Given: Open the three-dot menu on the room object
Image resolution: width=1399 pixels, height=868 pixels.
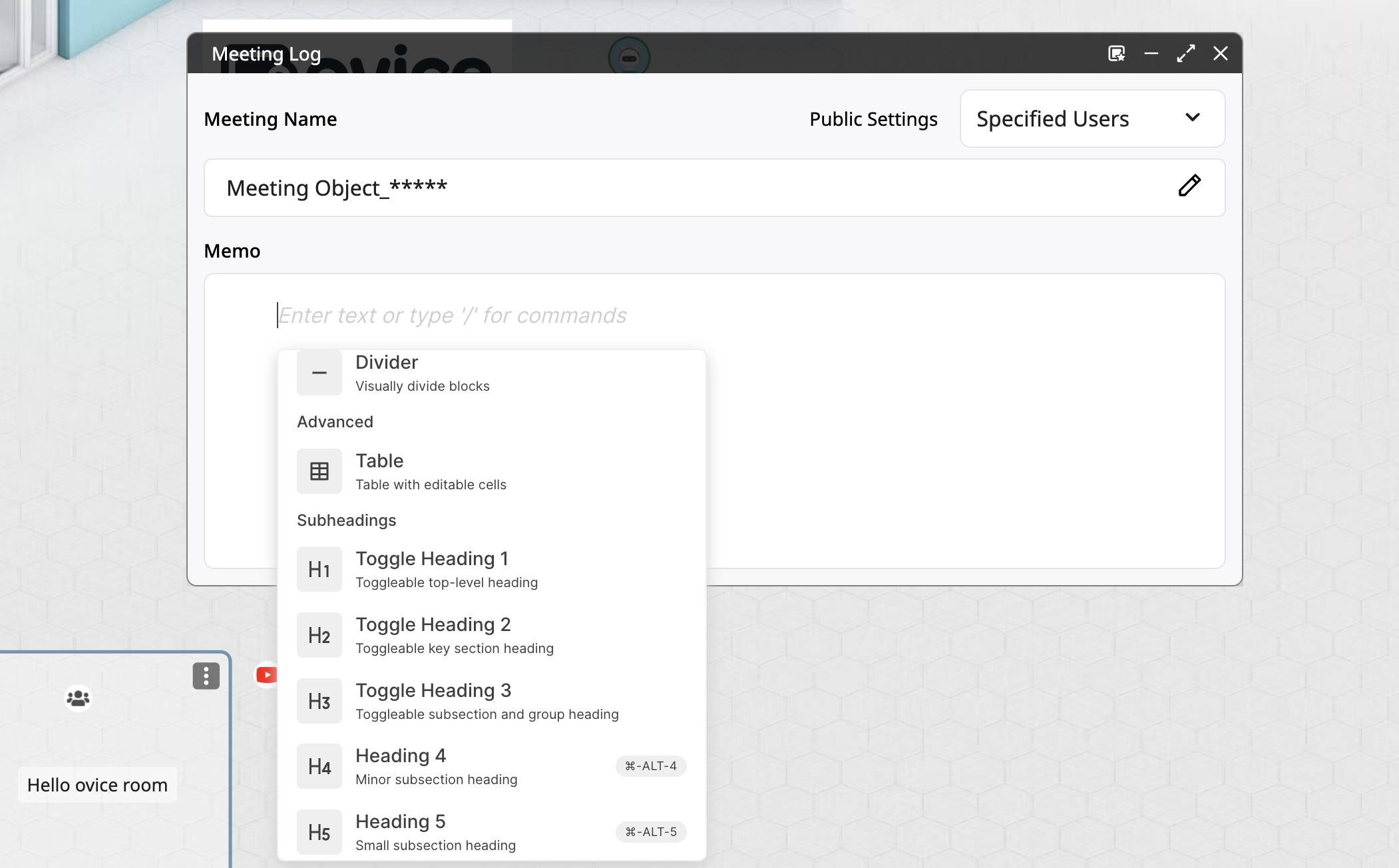Looking at the screenshot, I should tap(206, 676).
